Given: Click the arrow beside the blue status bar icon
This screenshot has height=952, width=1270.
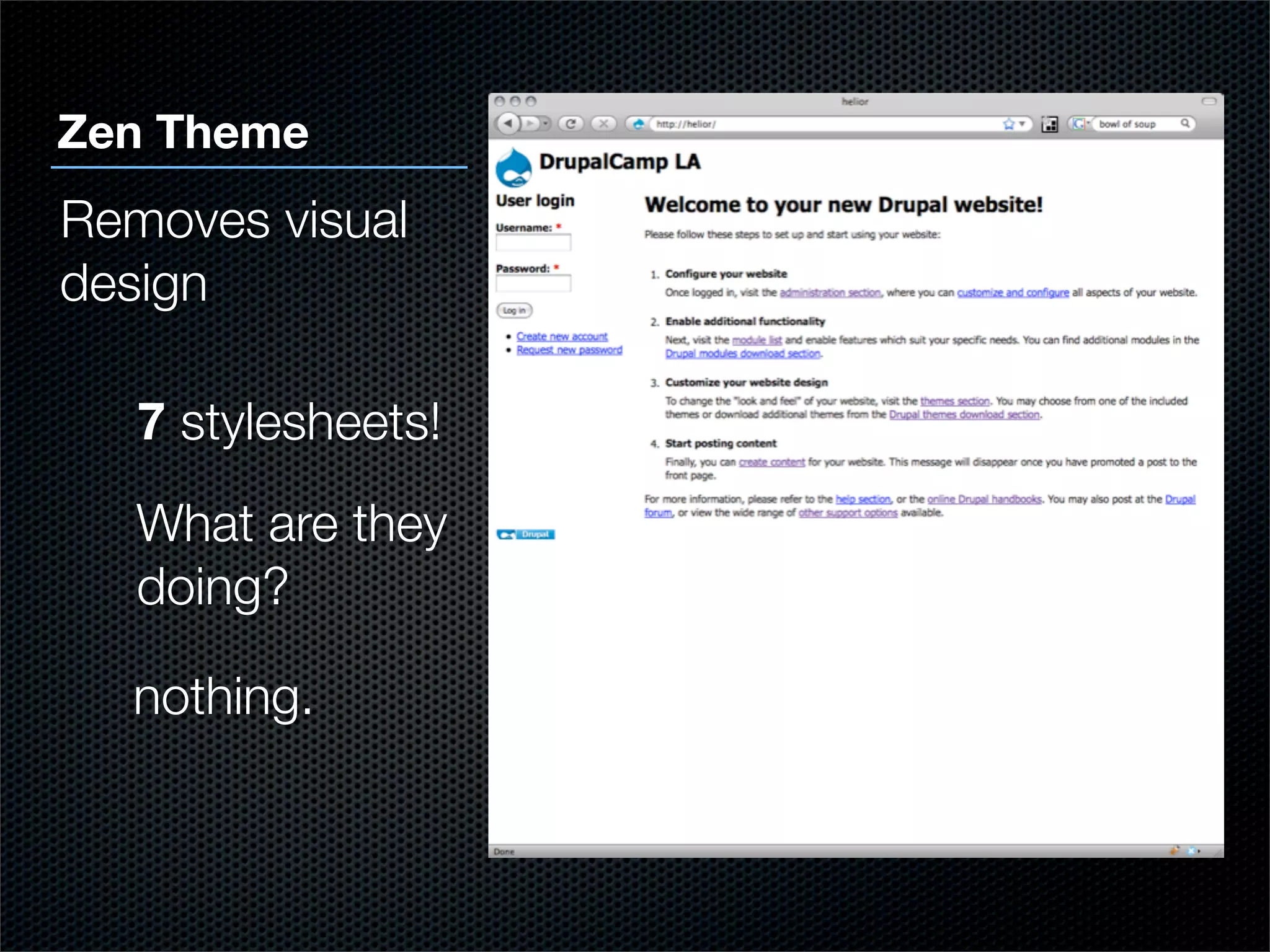Looking at the screenshot, I should [1199, 852].
